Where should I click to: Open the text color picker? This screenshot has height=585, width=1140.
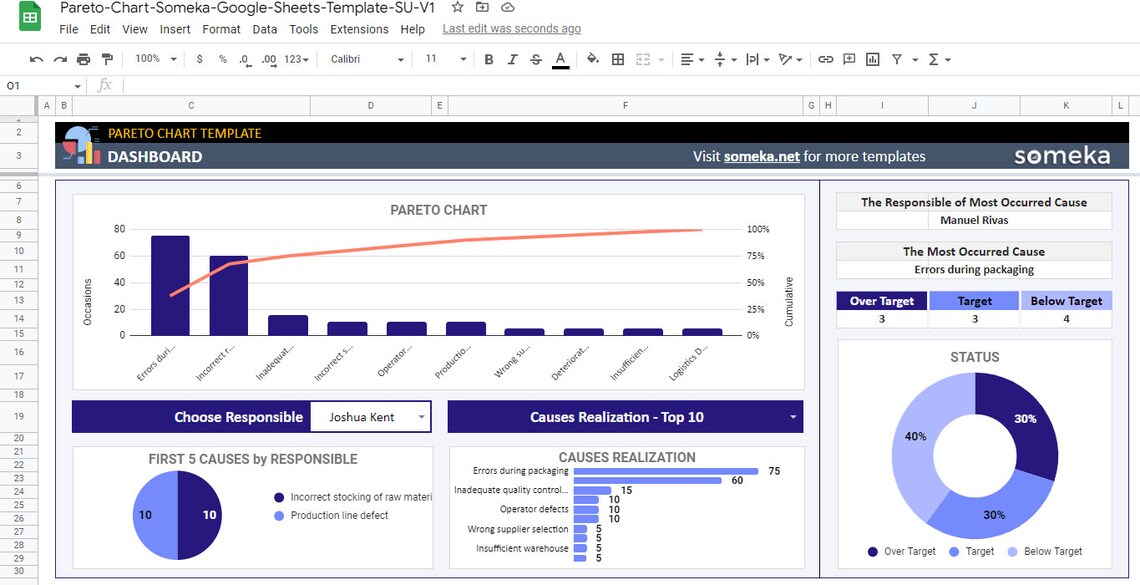[560, 59]
